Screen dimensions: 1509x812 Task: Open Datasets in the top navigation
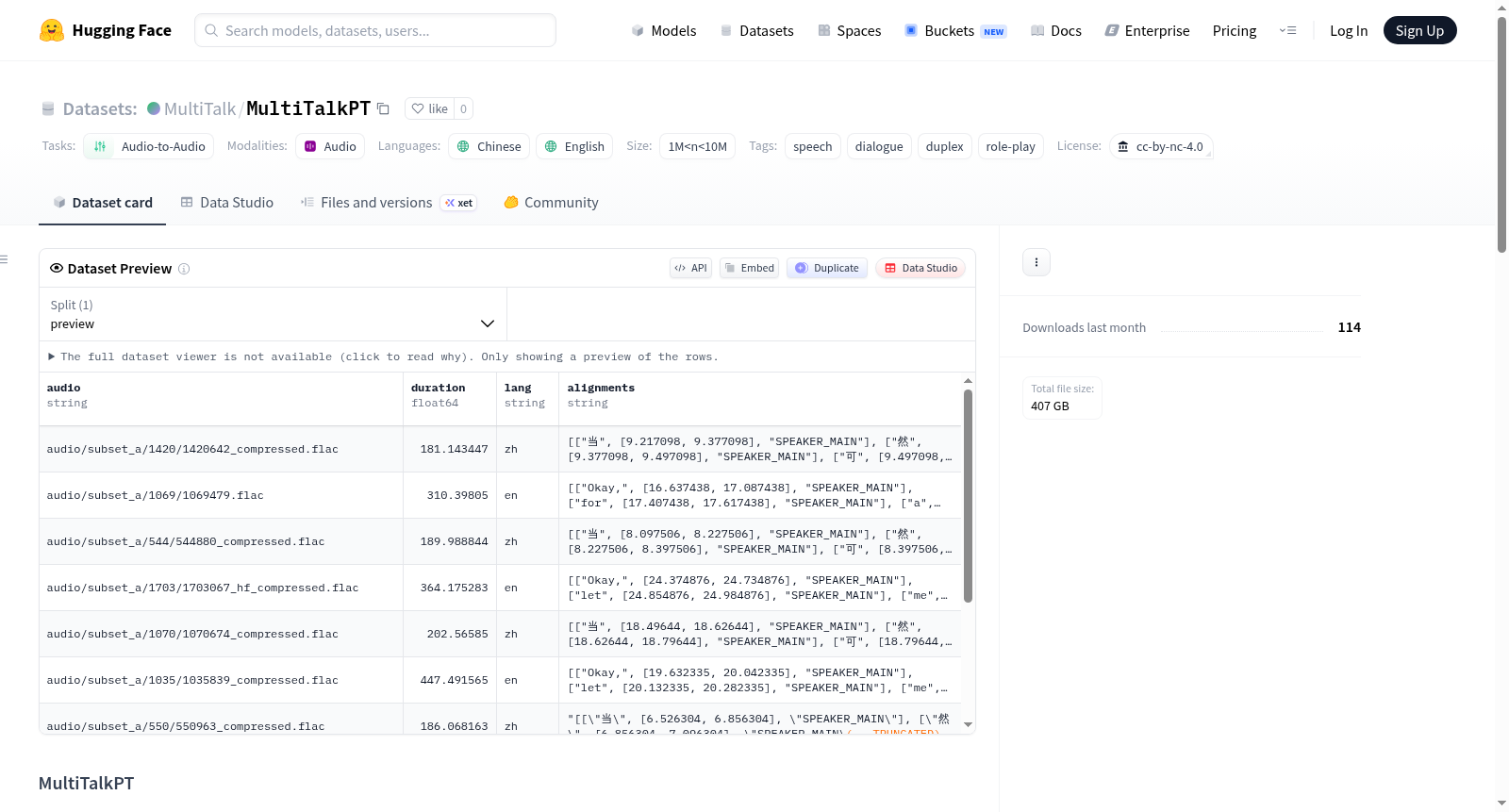(756, 30)
